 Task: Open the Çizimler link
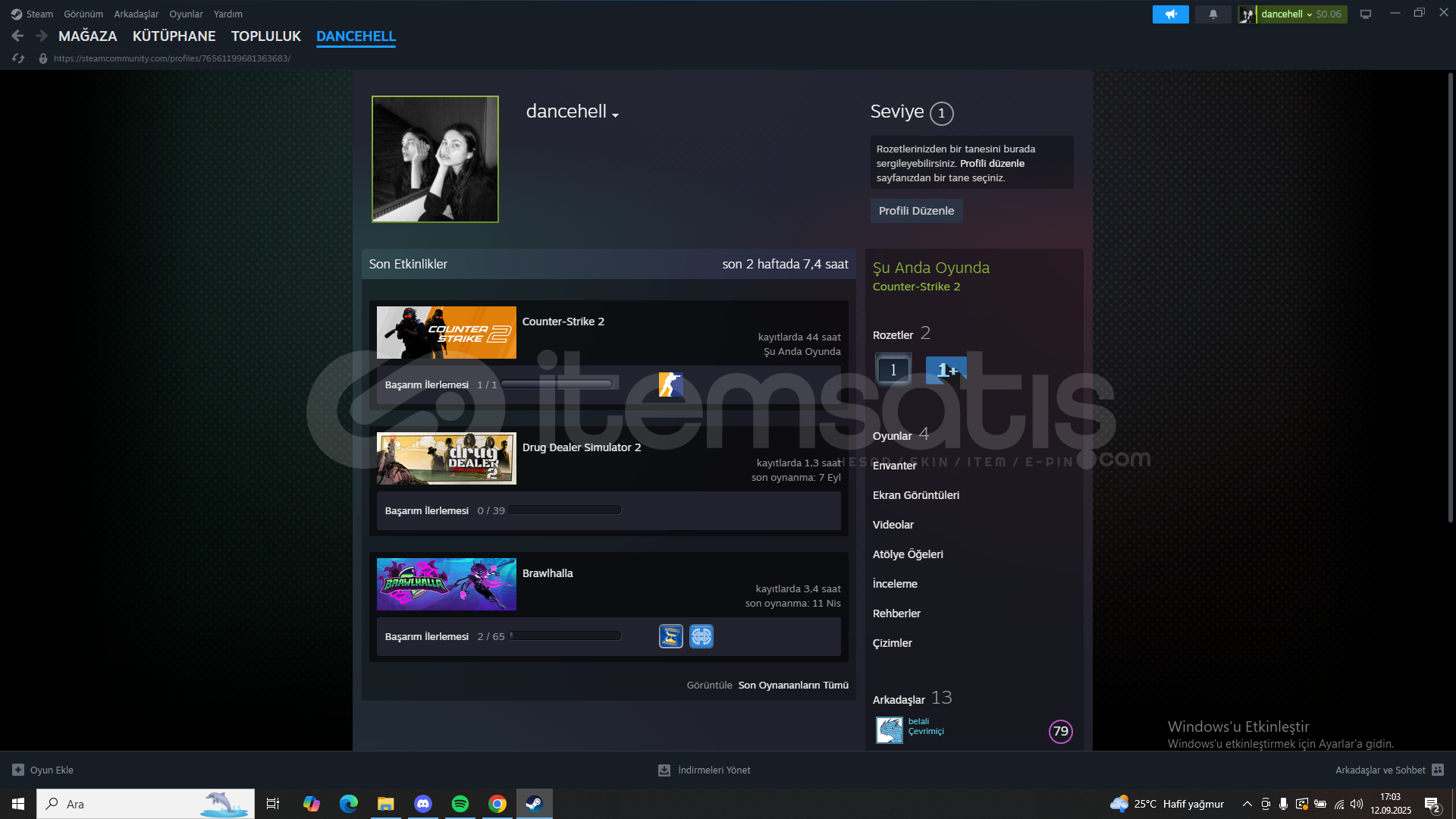[893, 643]
